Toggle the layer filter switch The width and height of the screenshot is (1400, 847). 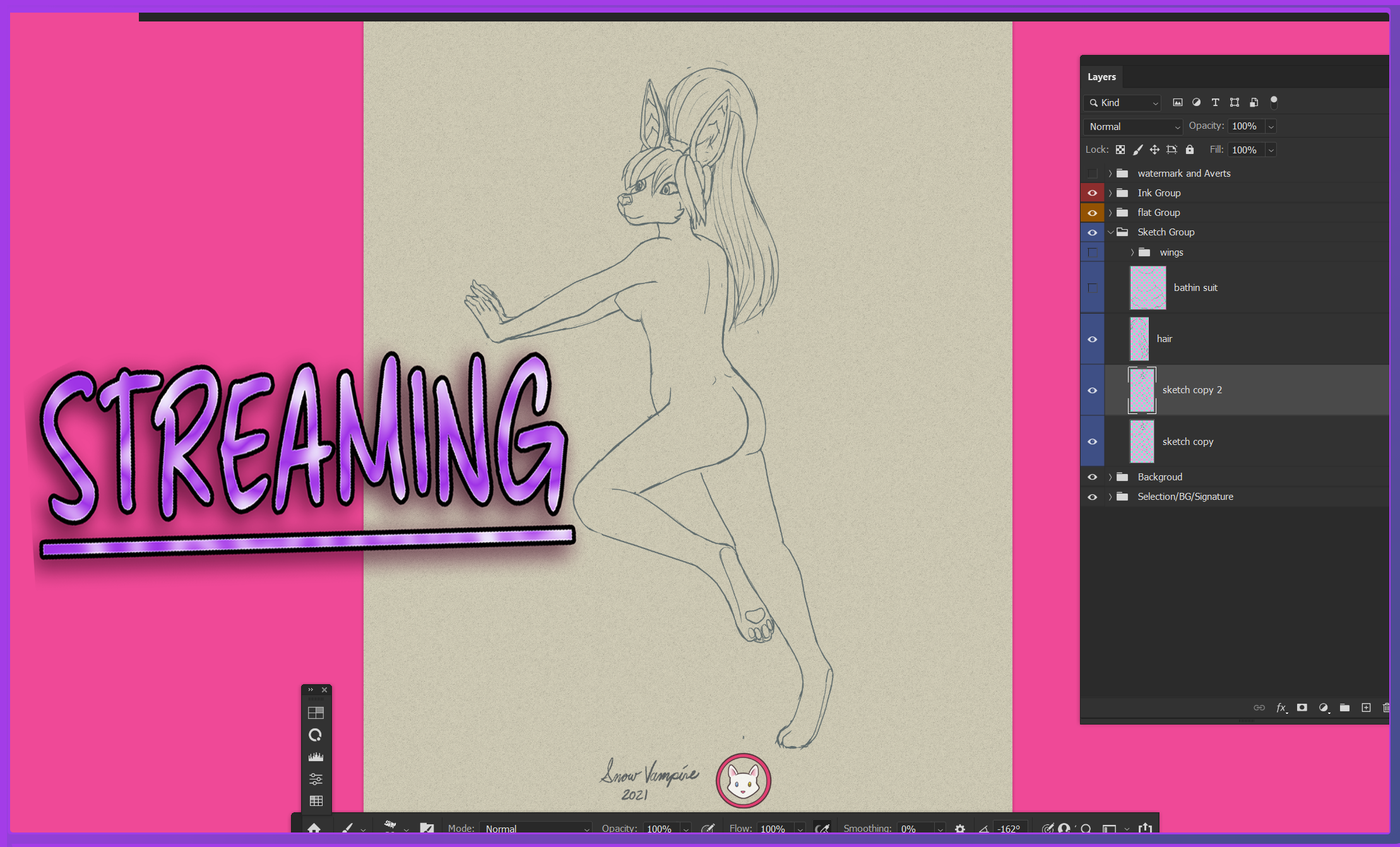click(1274, 102)
